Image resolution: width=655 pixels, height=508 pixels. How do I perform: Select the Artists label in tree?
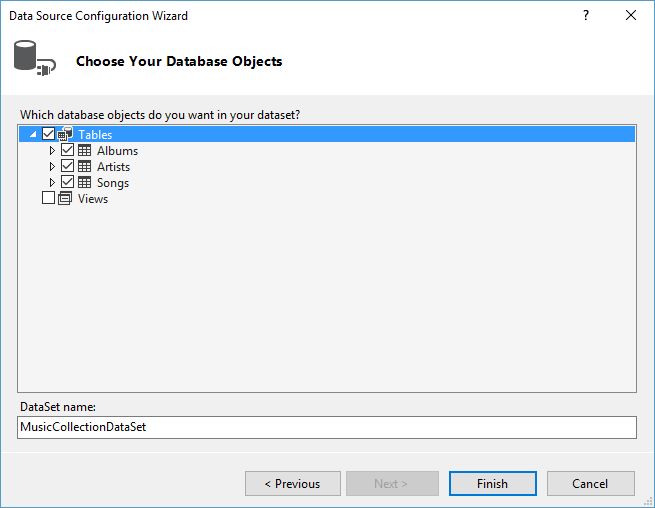coord(114,167)
